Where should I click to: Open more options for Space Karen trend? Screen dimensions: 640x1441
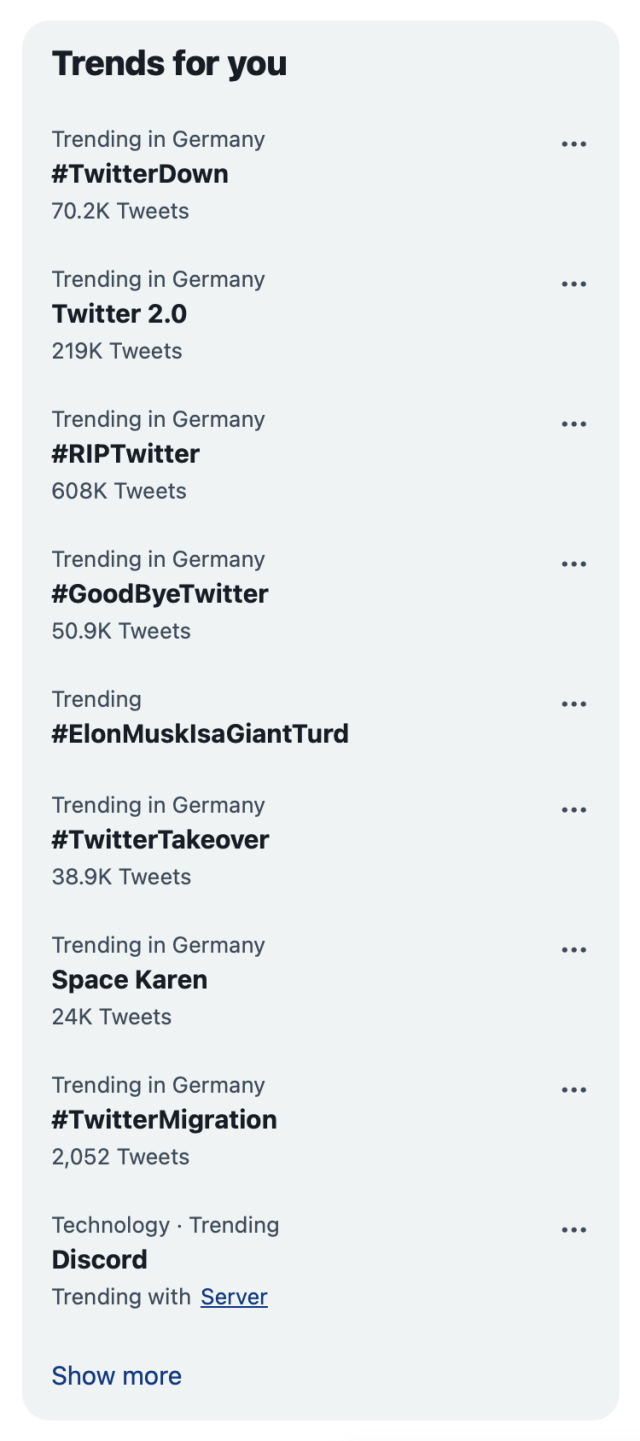pos(575,948)
